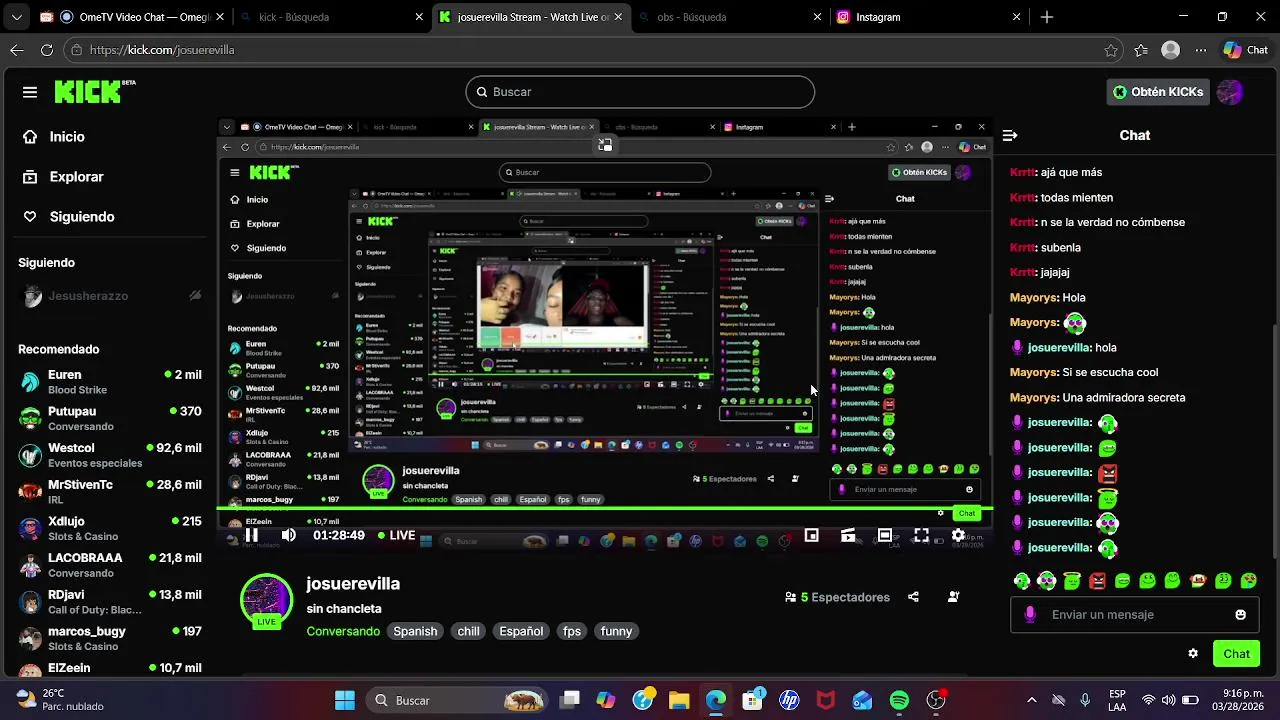The height and width of the screenshot is (720, 1280).
Task: Click Obtén KICKs button
Action: [1157, 92]
